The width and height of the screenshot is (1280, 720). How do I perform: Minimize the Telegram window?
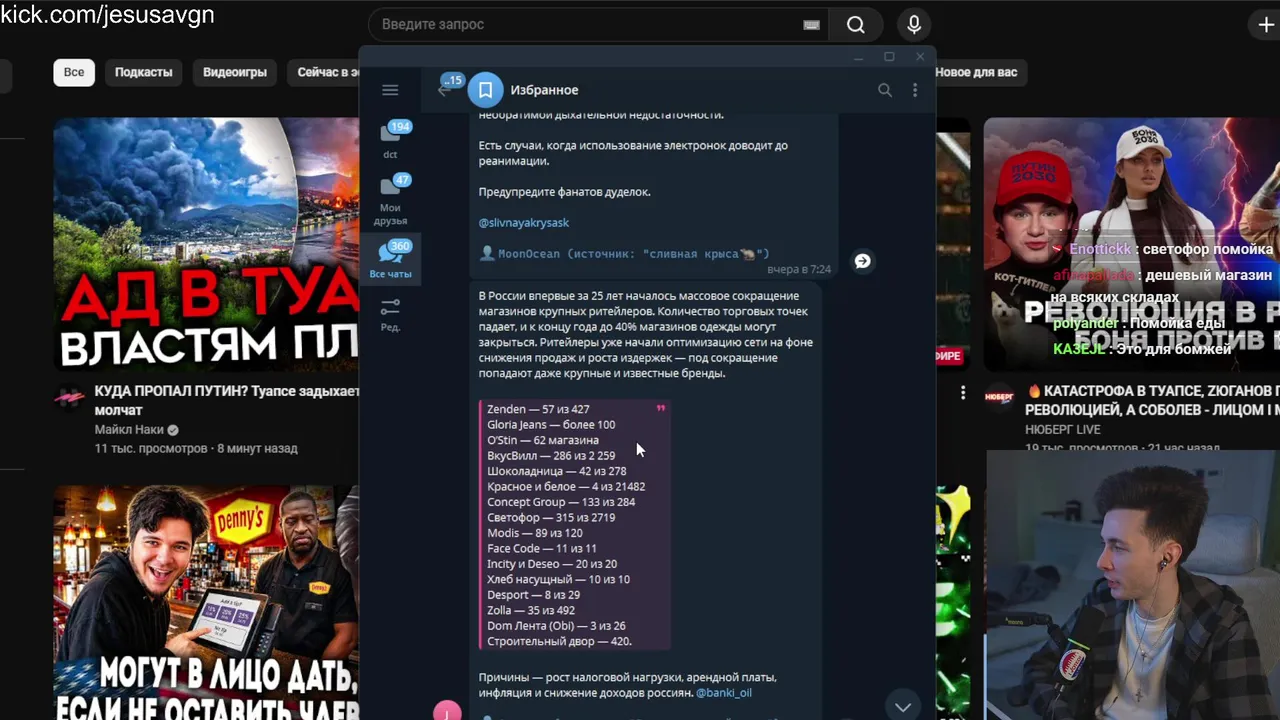point(858,57)
